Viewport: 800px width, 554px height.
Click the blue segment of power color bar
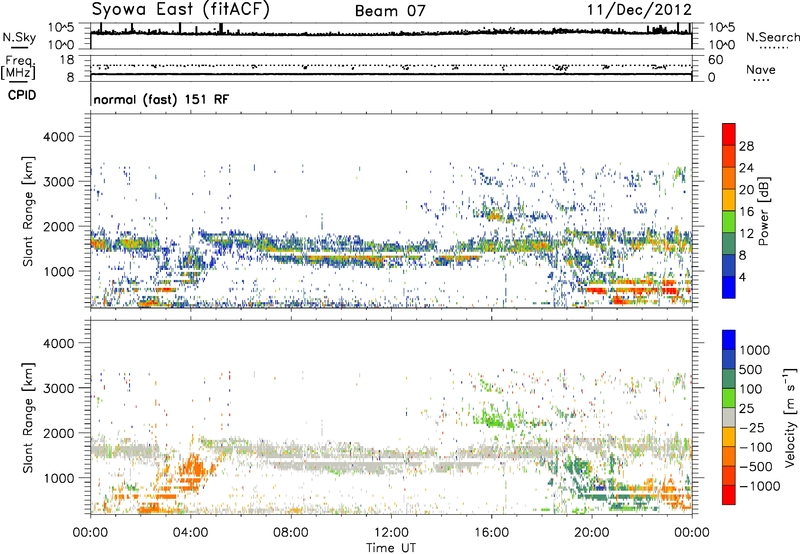[x=729, y=287]
